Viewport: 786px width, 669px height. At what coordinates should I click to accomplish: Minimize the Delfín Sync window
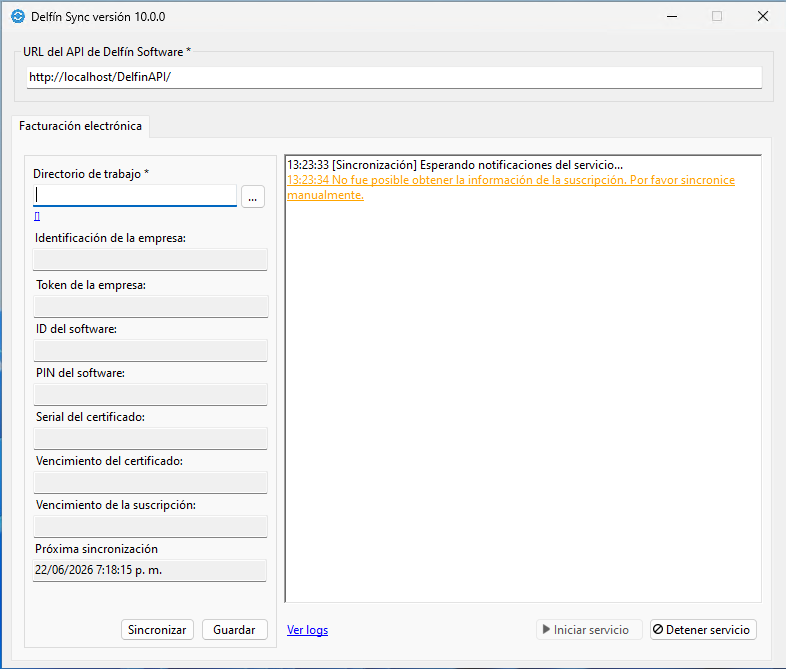(x=672, y=17)
